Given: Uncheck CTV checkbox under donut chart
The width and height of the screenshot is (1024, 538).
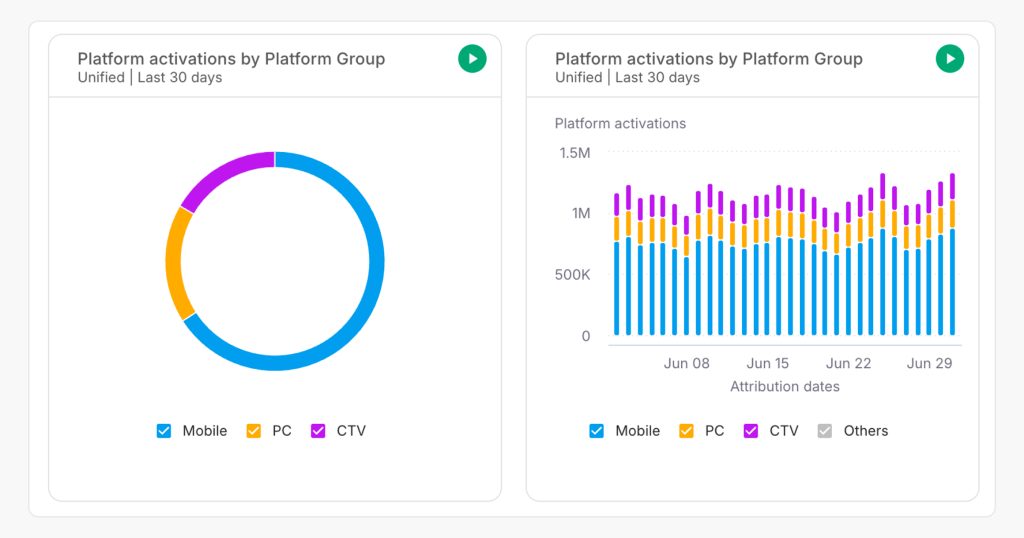Looking at the screenshot, I should click(318, 431).
